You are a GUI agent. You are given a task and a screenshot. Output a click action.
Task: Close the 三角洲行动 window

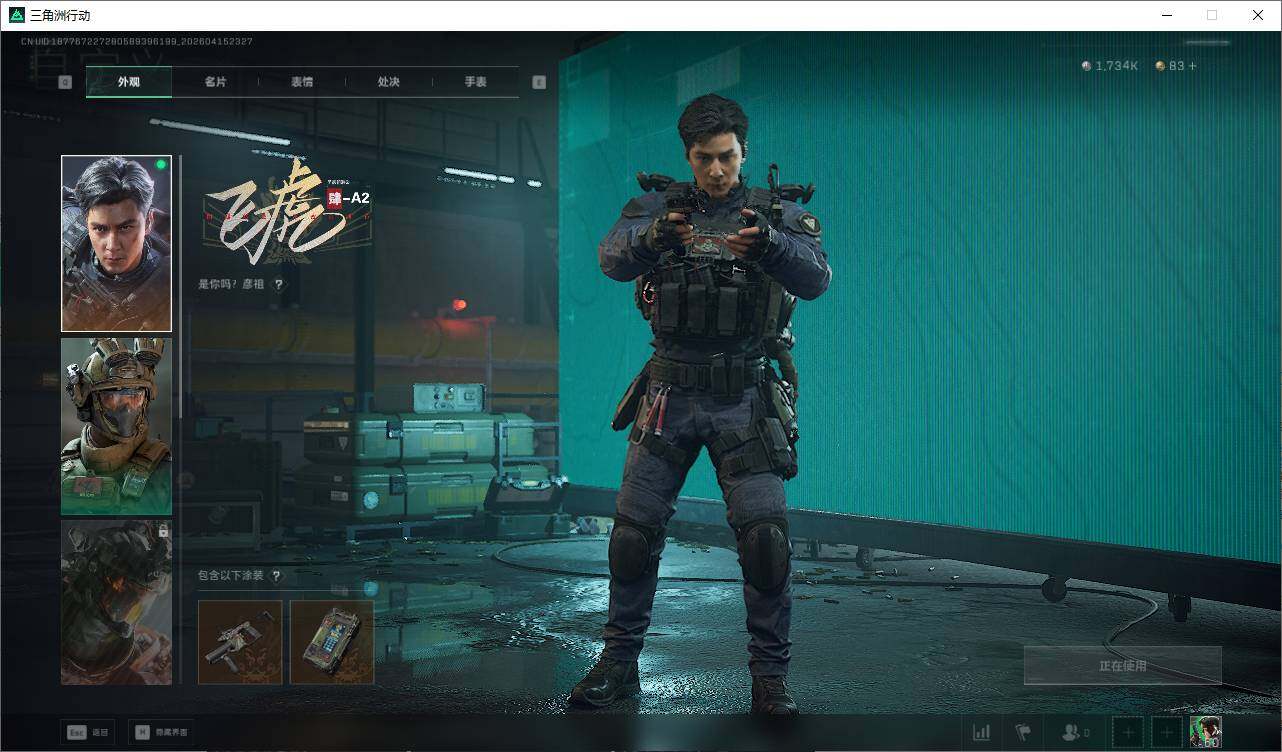(x=1258, y=15)
